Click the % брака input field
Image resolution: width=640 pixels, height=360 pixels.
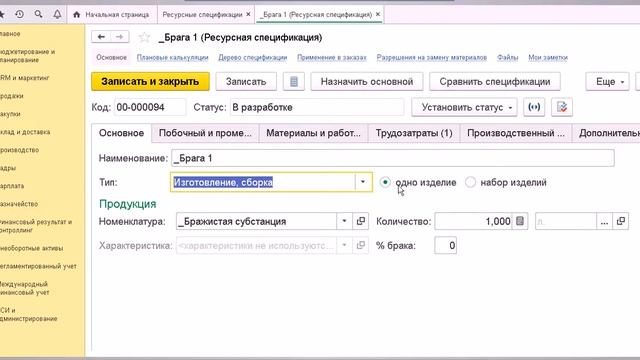point(445,245)
